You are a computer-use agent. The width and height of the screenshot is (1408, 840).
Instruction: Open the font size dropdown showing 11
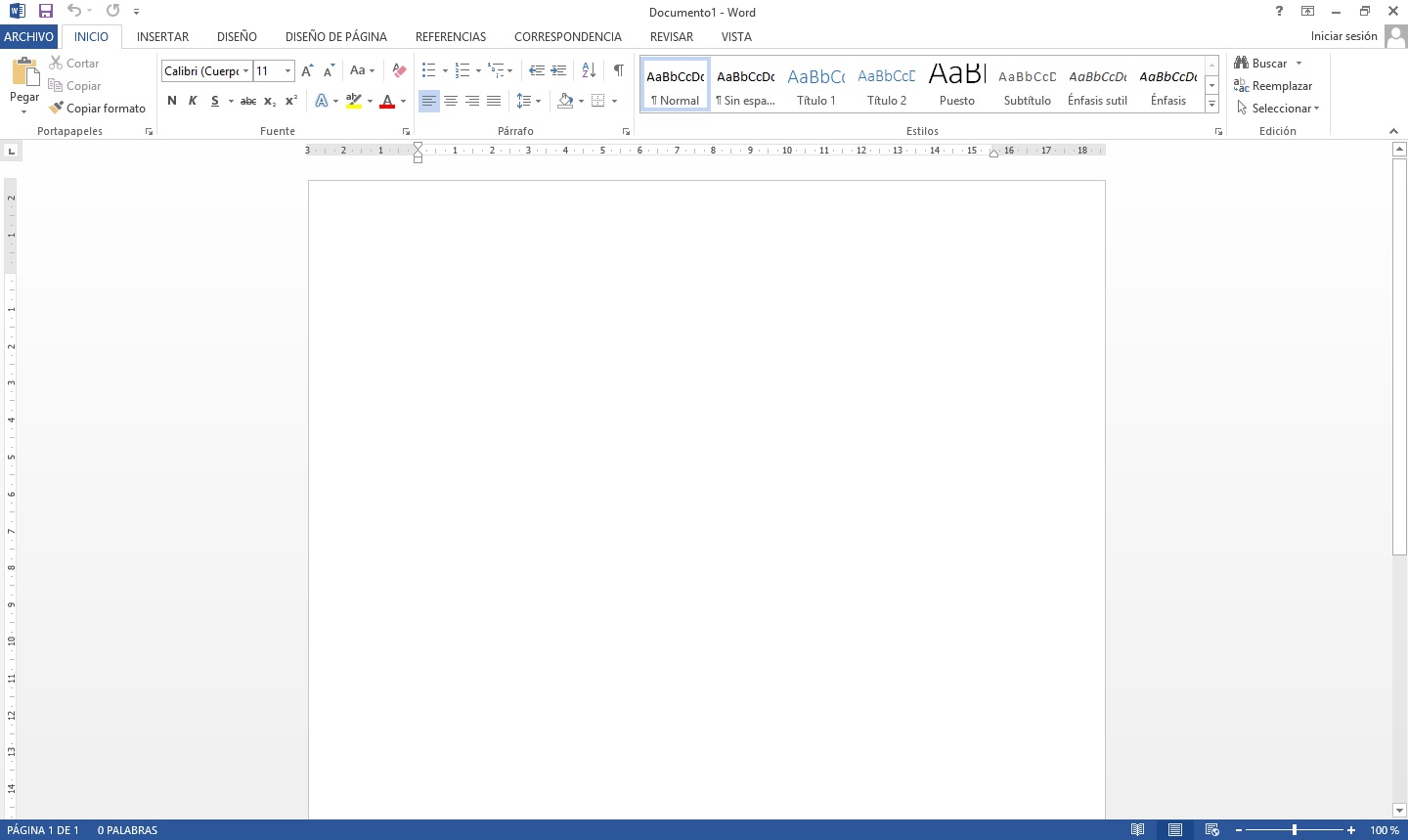click(287, 70)
